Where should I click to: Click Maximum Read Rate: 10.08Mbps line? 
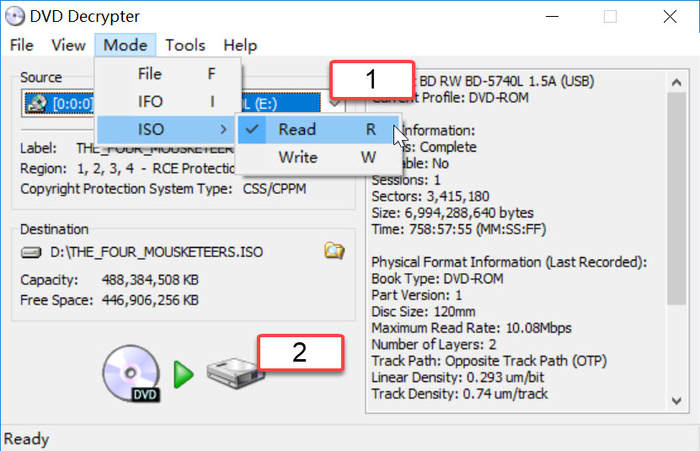471,328
